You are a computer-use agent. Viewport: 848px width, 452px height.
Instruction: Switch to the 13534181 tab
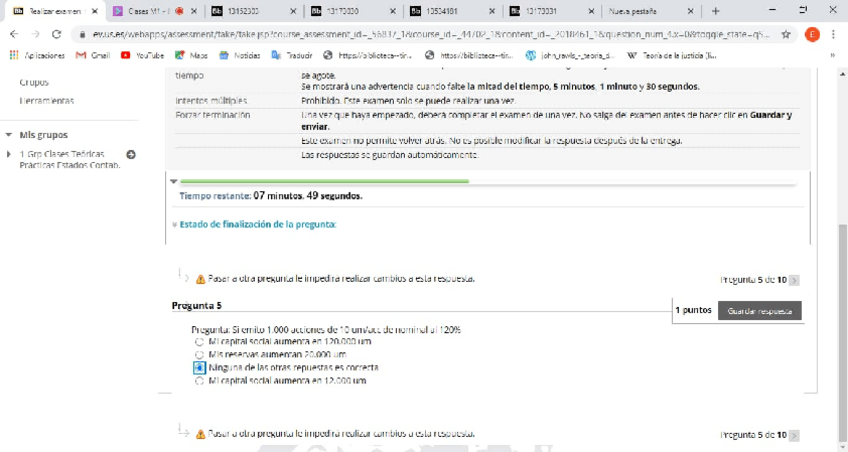442,11
